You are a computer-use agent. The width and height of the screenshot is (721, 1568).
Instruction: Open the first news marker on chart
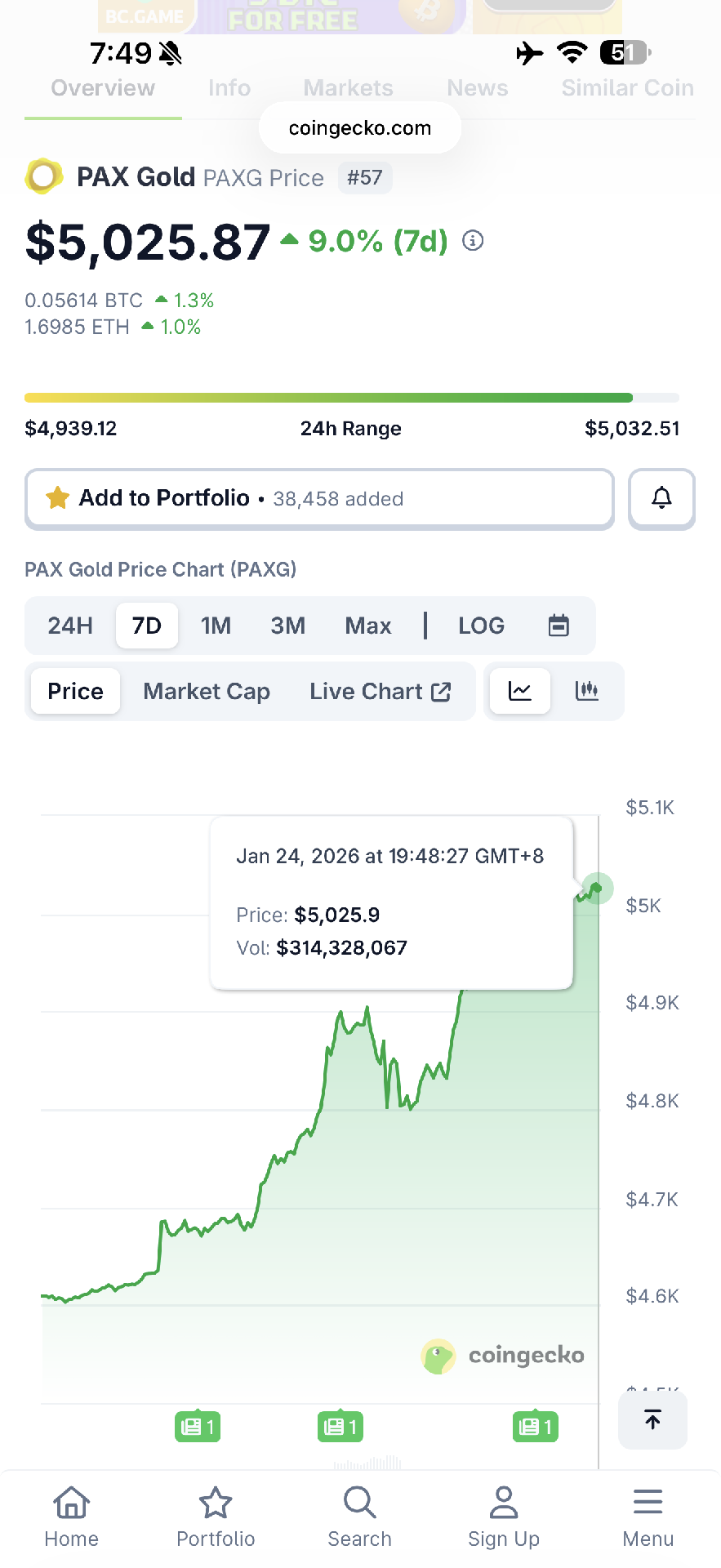198,1427
